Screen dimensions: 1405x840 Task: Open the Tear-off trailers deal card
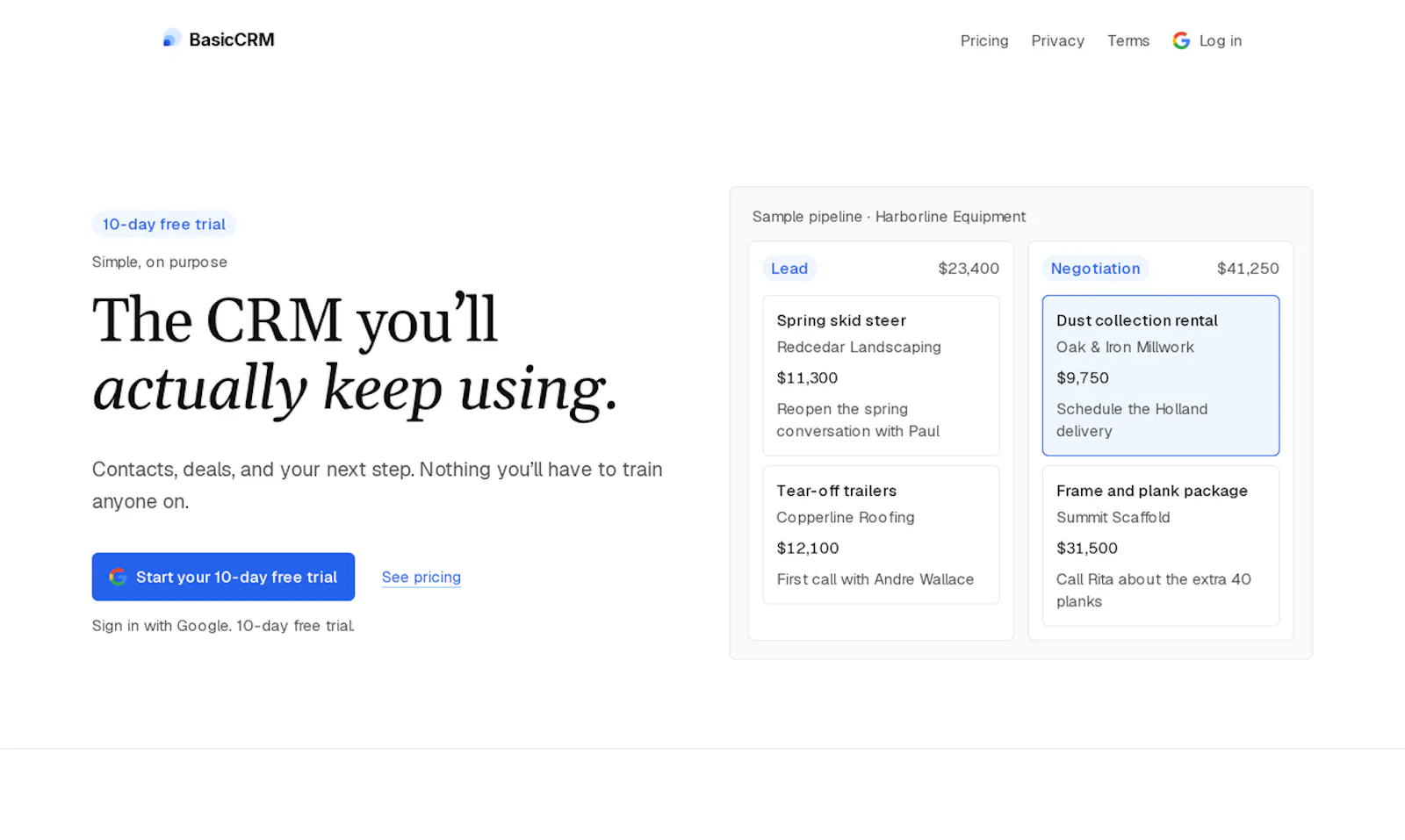881,535
